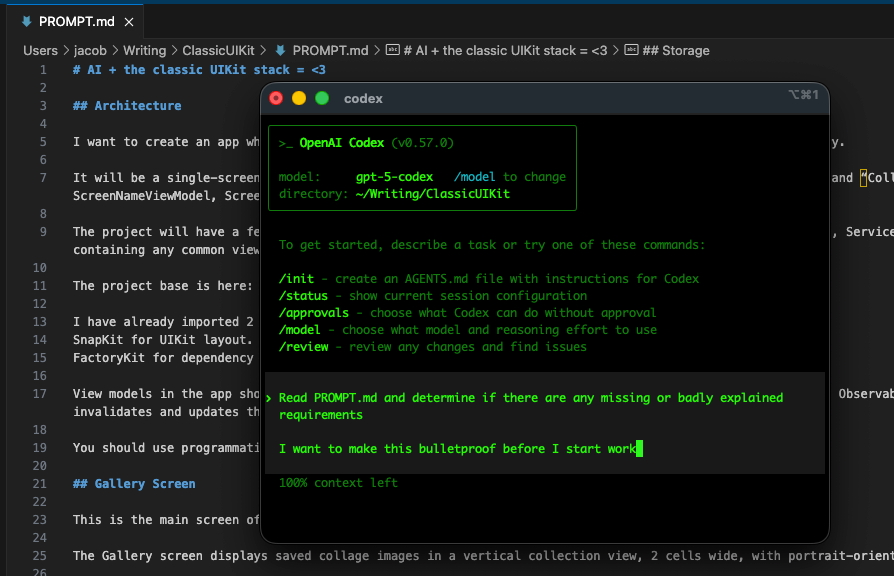Open the jacob breadcrumb segment
894x576 pixels.
pos(90,51)
